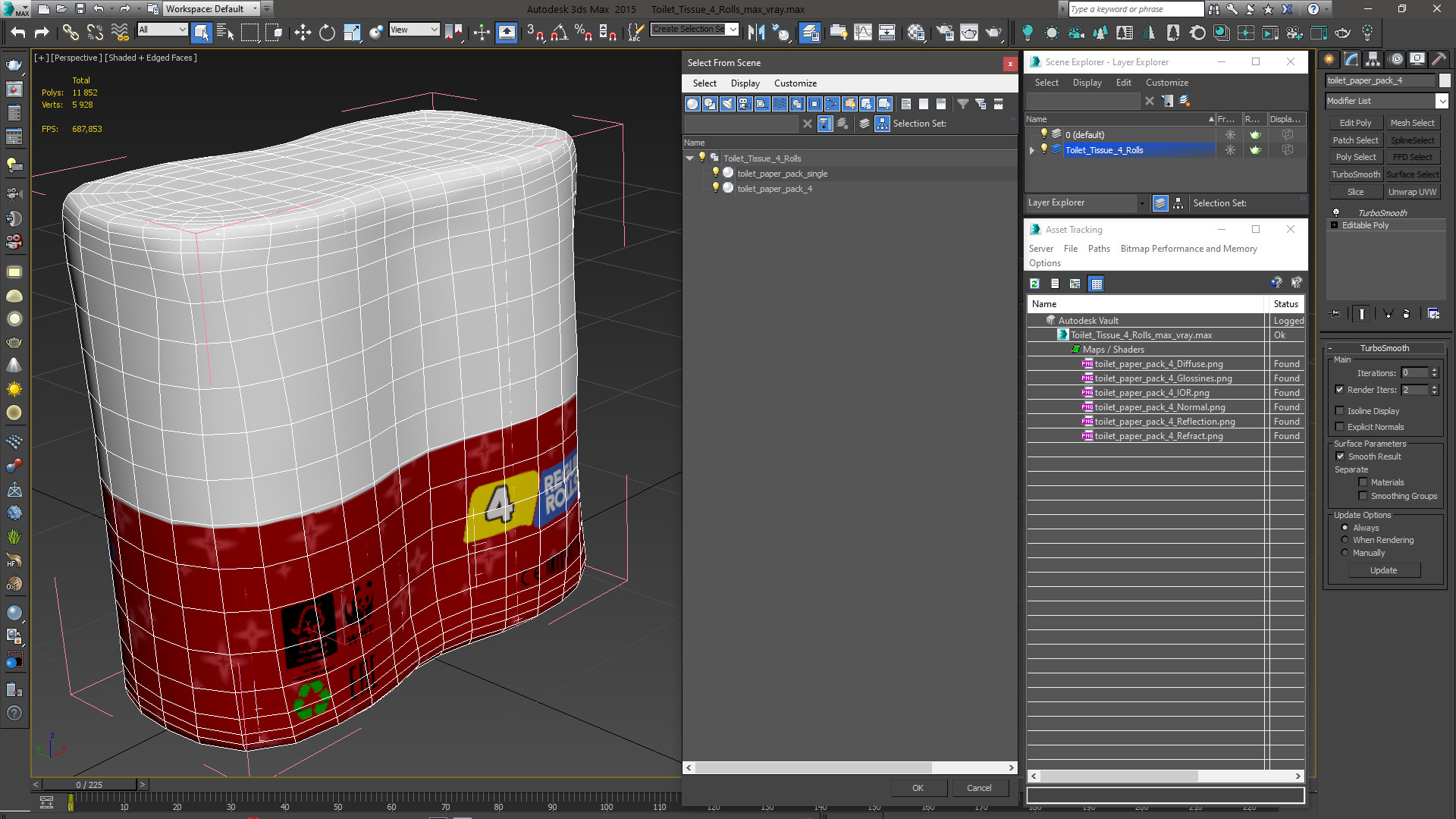1456x819 pixels.
Task: Open Customize menu in Select From Scene
Action: (x=795, y=83)
